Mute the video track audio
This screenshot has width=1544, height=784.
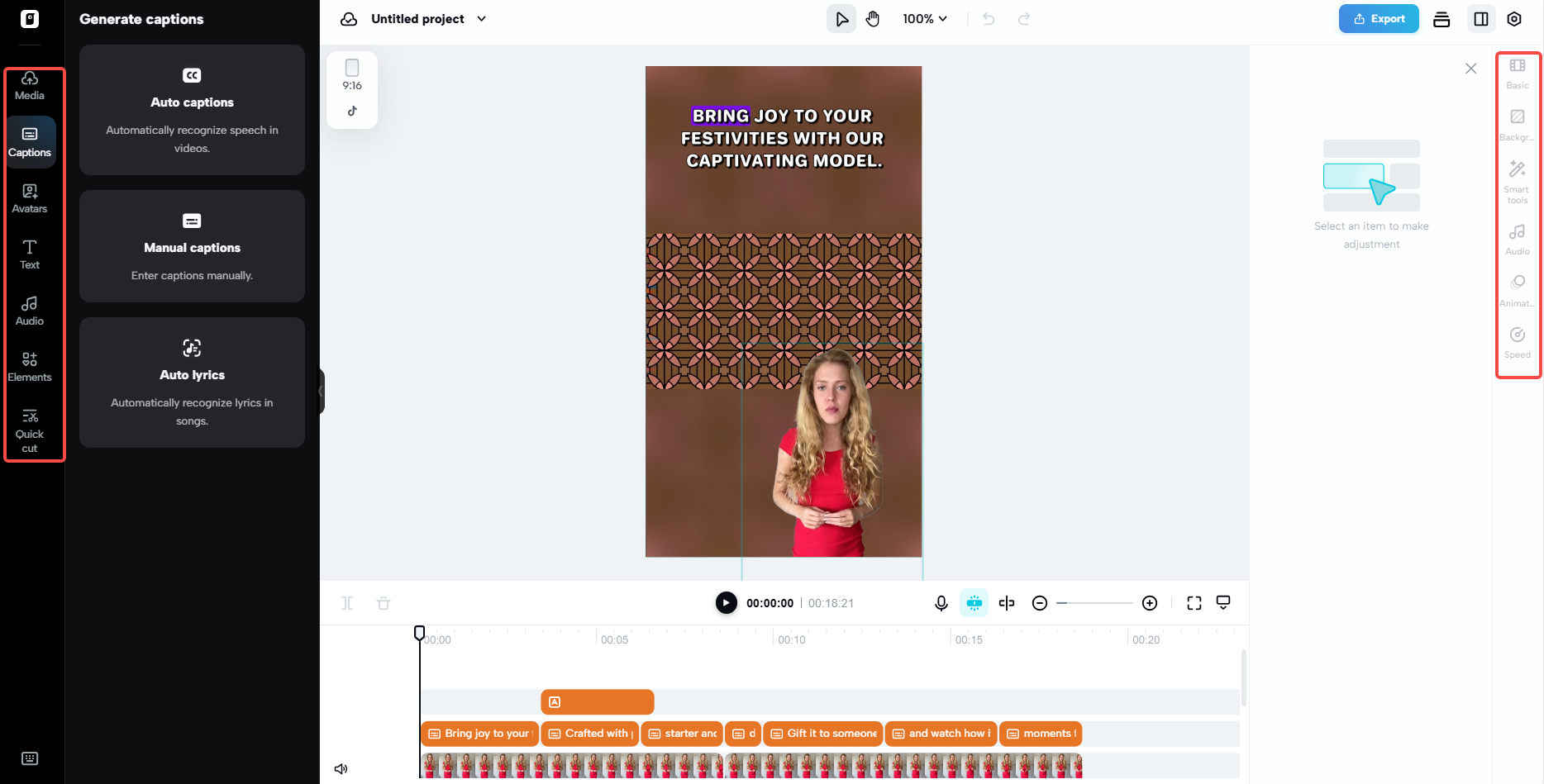point(341,768)
